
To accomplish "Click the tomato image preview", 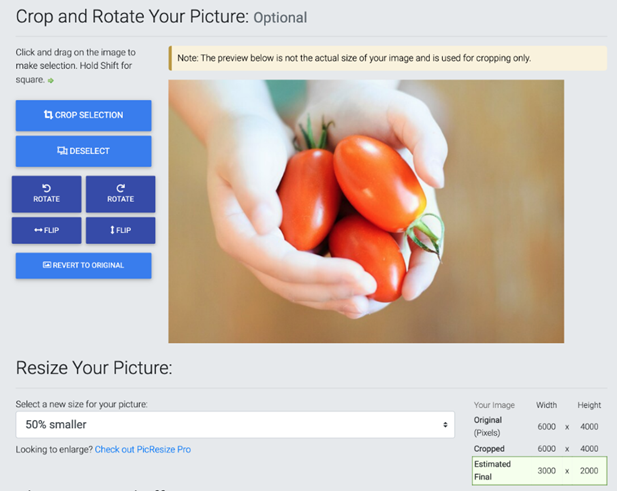I will pyautogui.click(x=366, y=211).
